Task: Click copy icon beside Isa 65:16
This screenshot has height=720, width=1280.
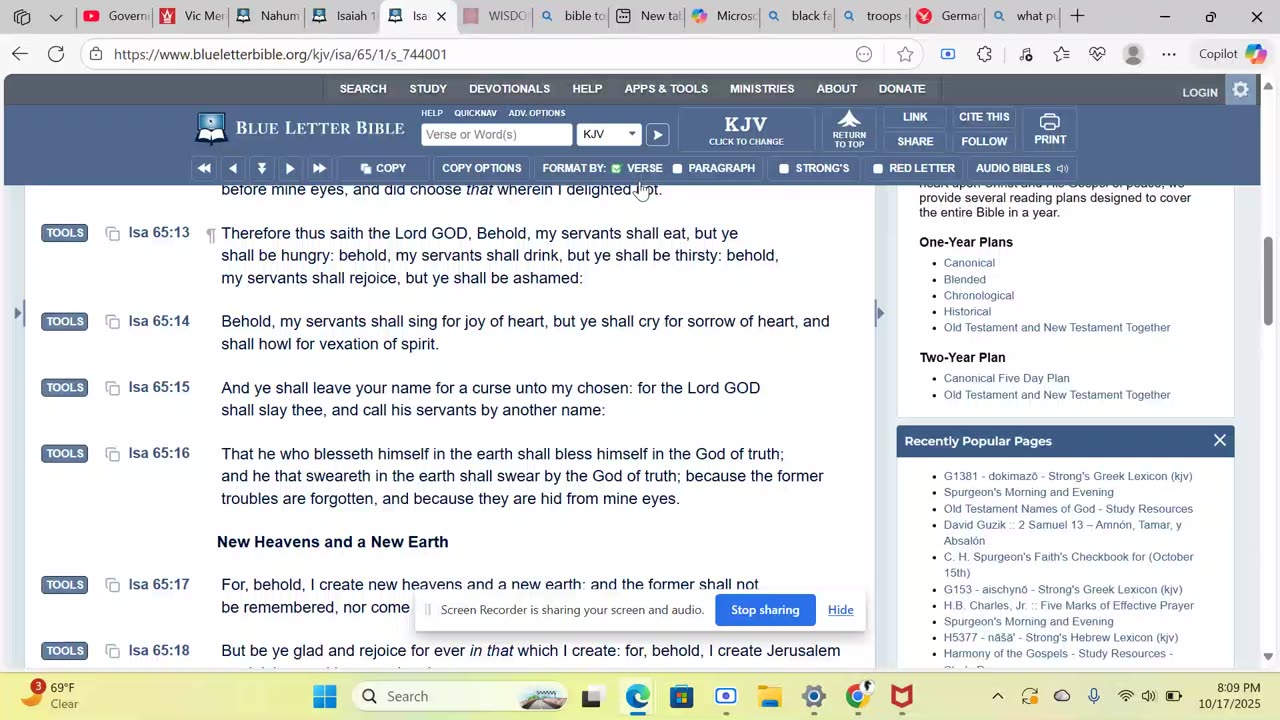Action: (x=113, y=453)
